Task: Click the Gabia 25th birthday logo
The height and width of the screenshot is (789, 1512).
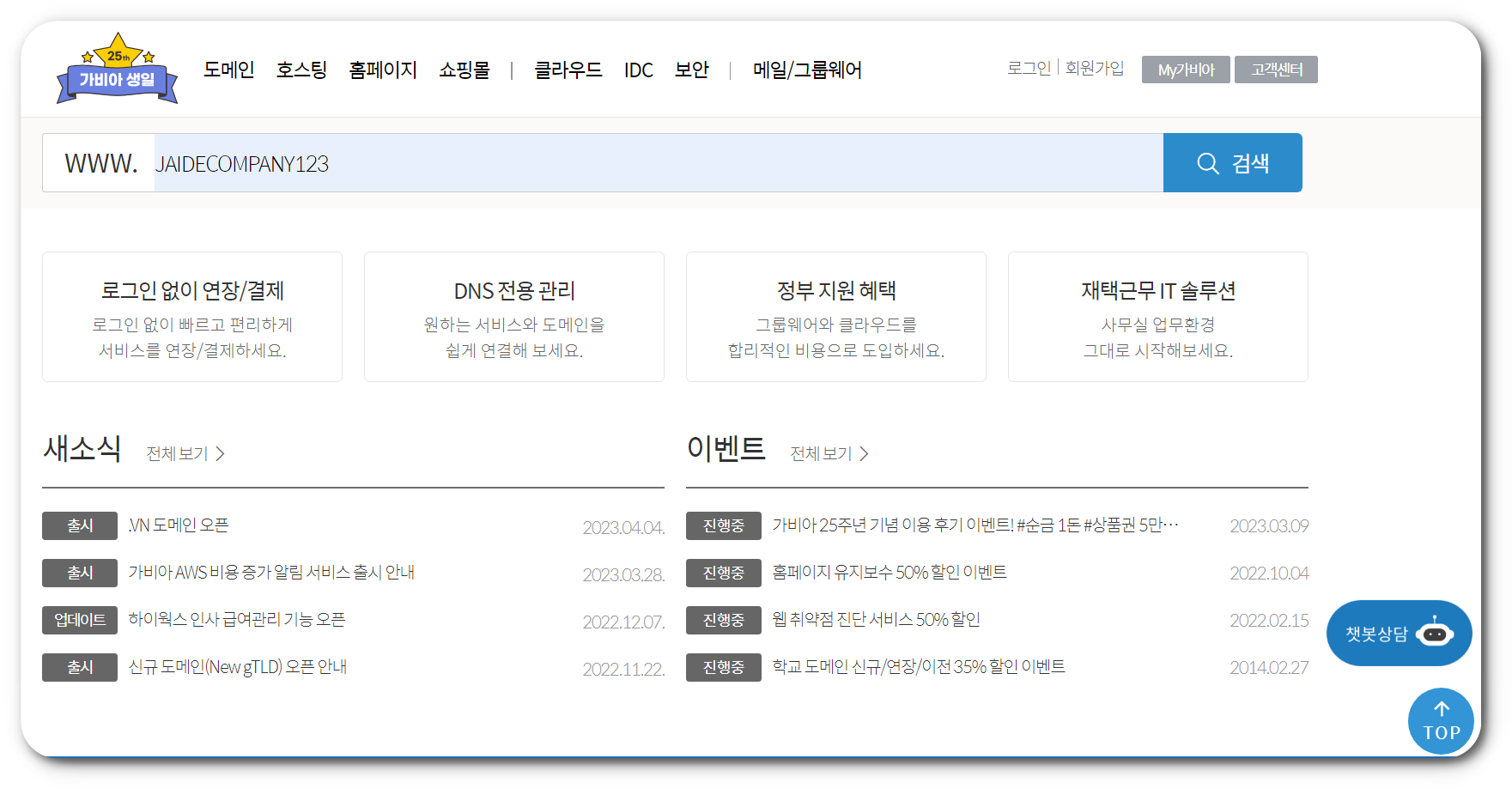Action: 117,71
